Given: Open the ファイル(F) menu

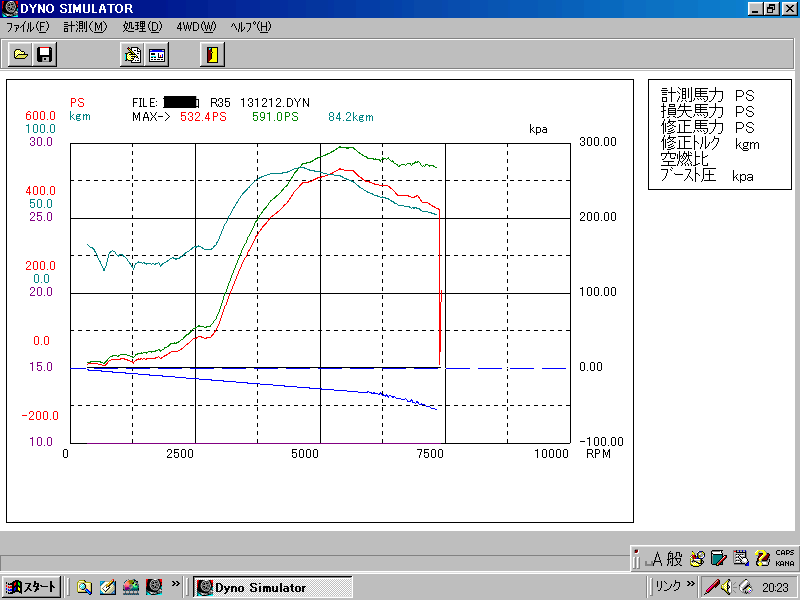Looking at the screenshot, I should pos(27,27).
